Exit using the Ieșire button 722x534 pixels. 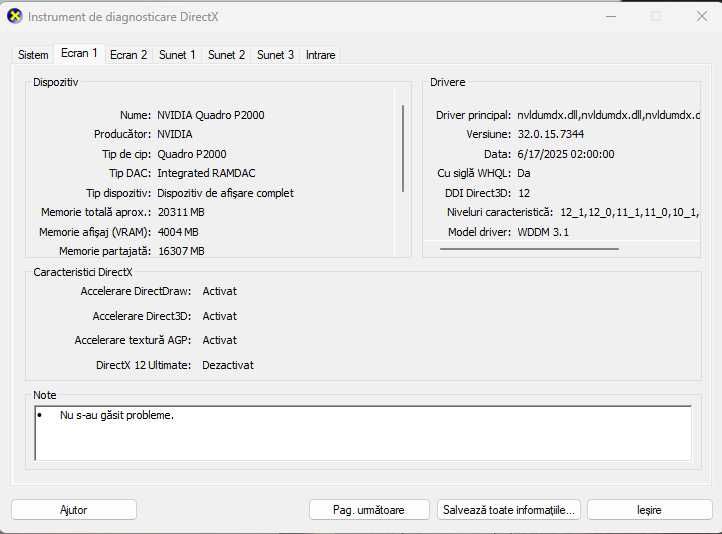coord(649,510)
